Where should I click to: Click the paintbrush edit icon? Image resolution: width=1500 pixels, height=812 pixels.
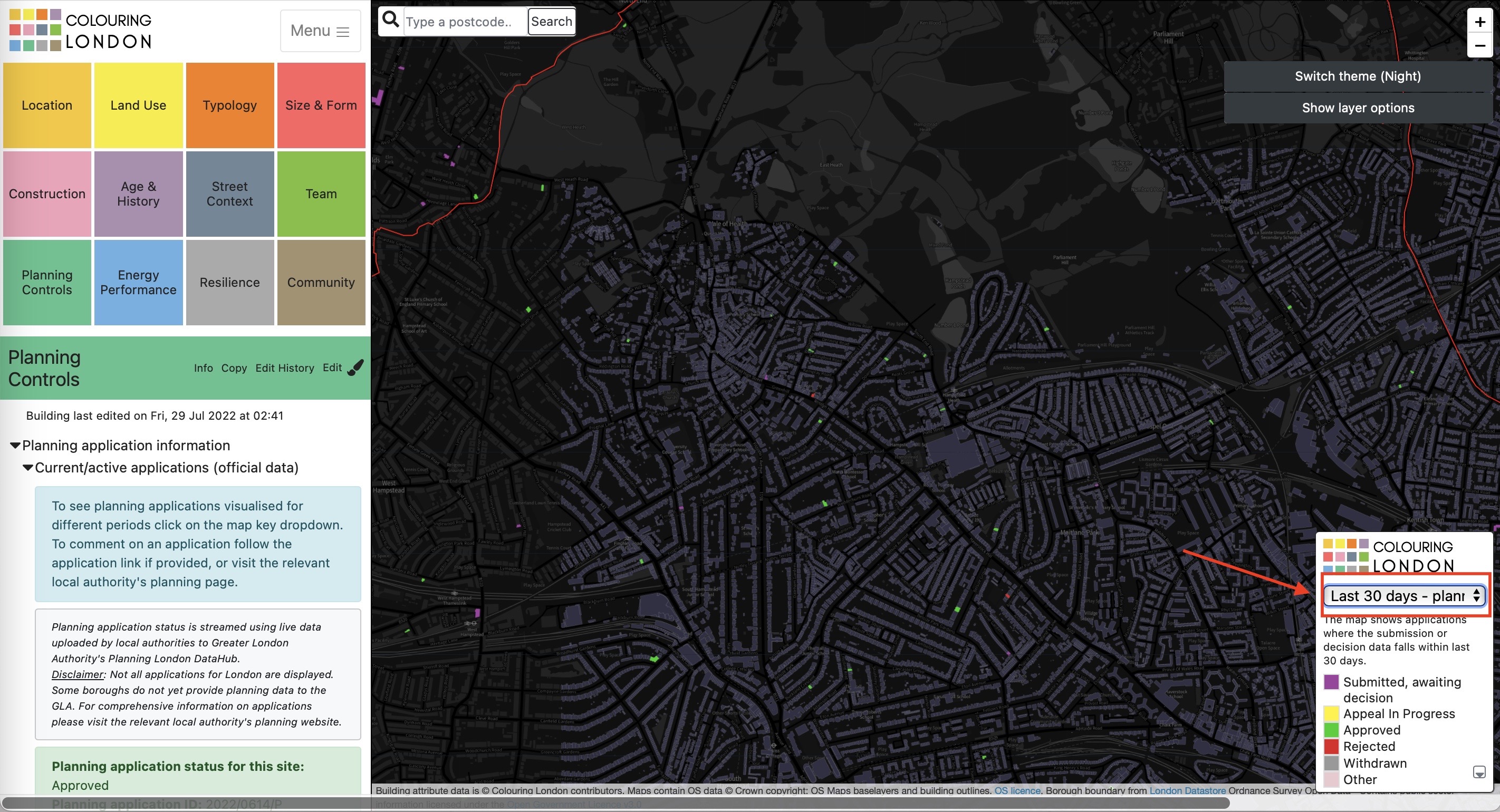tap(355, 368)
